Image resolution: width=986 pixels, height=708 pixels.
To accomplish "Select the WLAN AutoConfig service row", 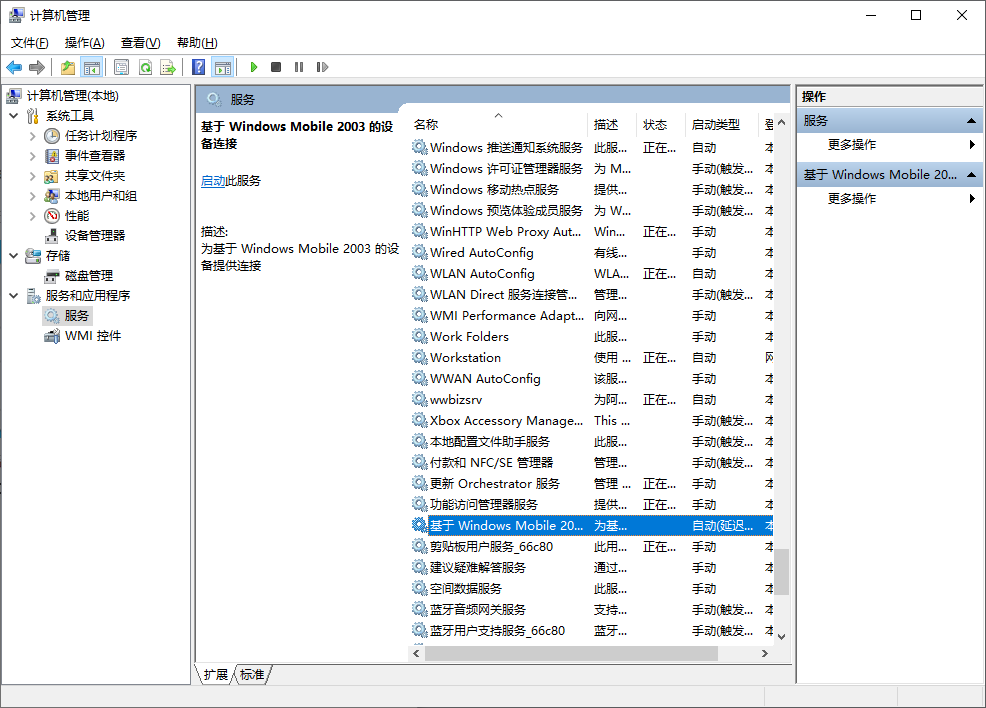I will (x=482, y=274).
